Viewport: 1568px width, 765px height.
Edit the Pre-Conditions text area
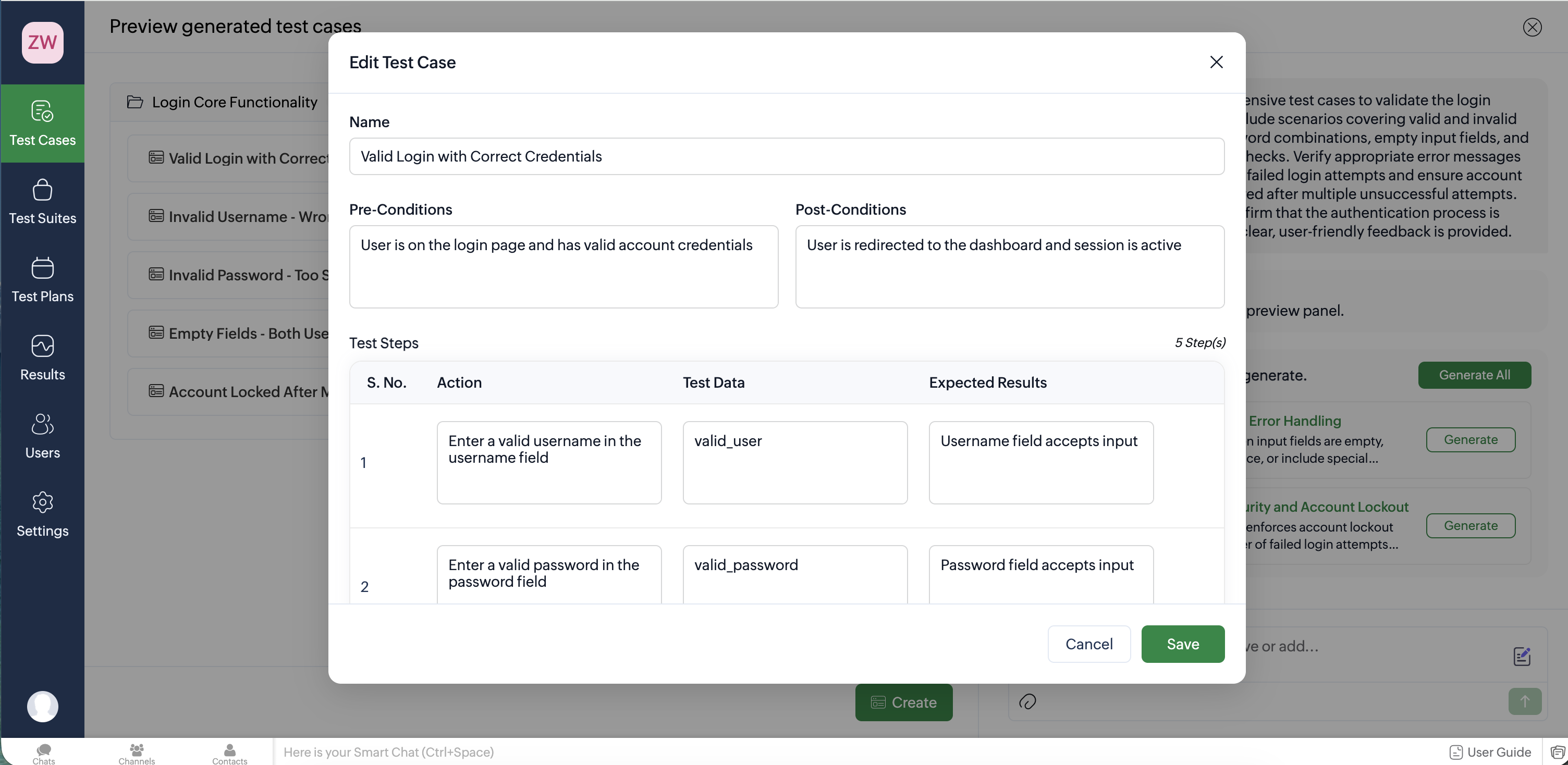click(x=563, y=267)
